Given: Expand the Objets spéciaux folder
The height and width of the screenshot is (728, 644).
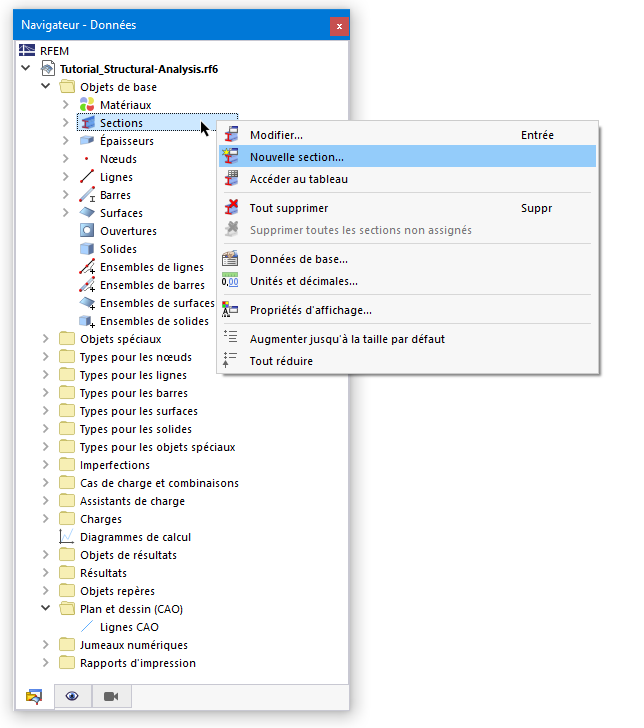Looking at the screenshot, I should (x=46, y=339).
